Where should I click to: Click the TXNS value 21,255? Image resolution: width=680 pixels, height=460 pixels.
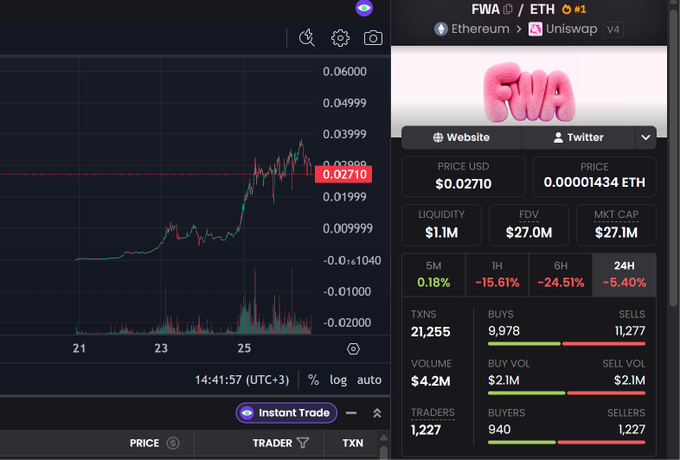point(430,332)
